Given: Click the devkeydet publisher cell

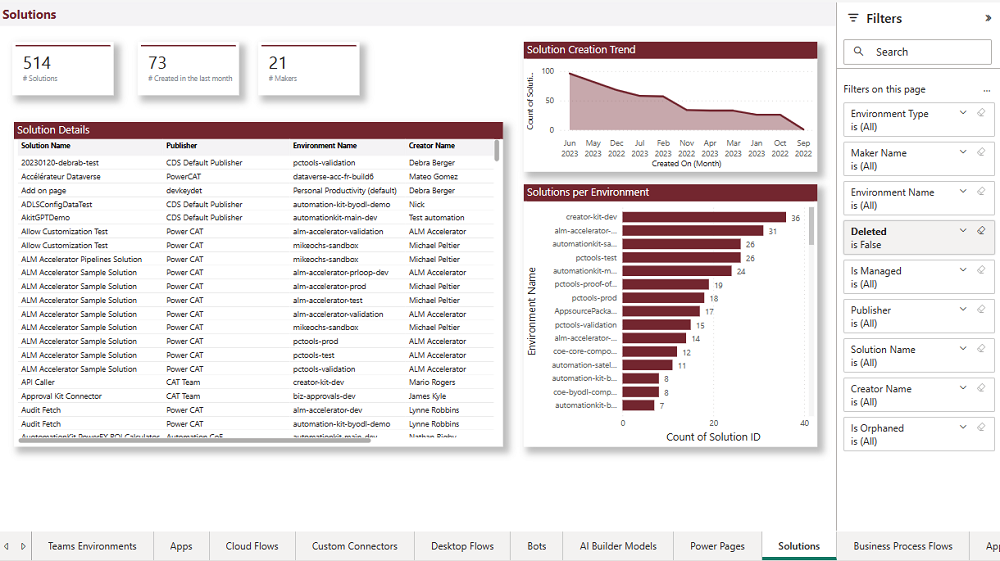Looking at the screenshot, I should coord(184,191).
